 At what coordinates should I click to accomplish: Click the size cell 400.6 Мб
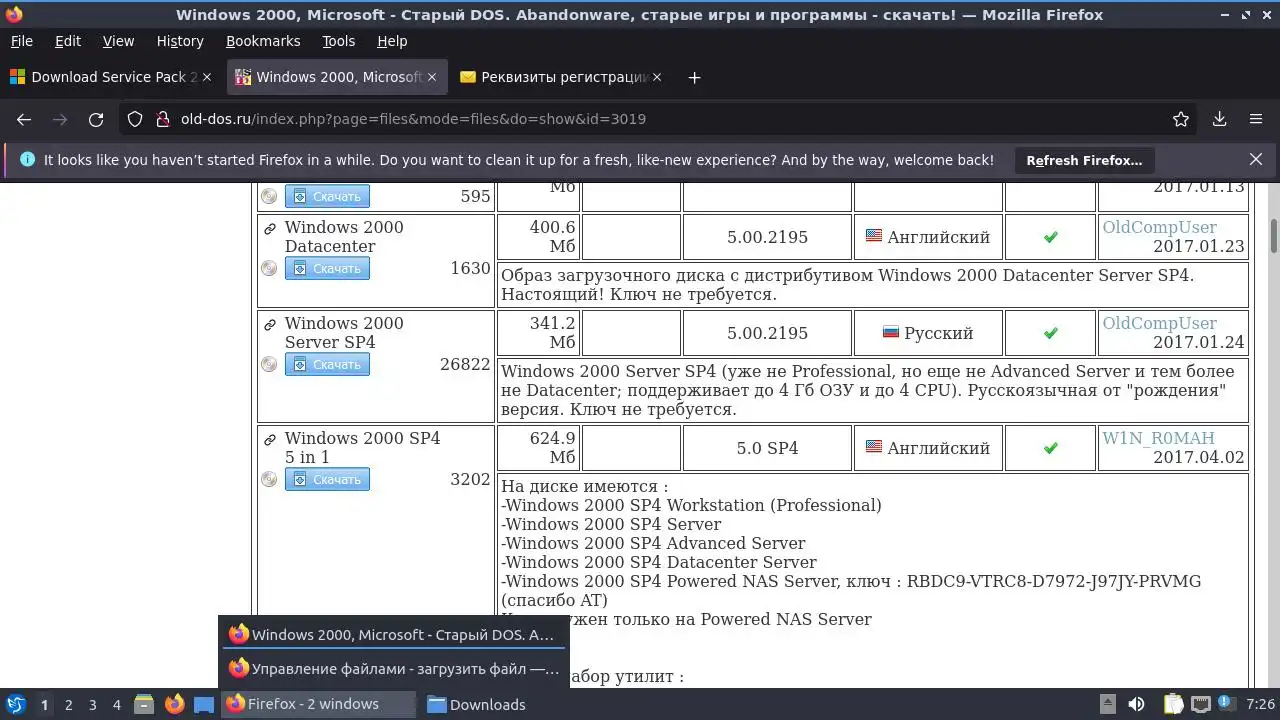[x=538, y=237]
